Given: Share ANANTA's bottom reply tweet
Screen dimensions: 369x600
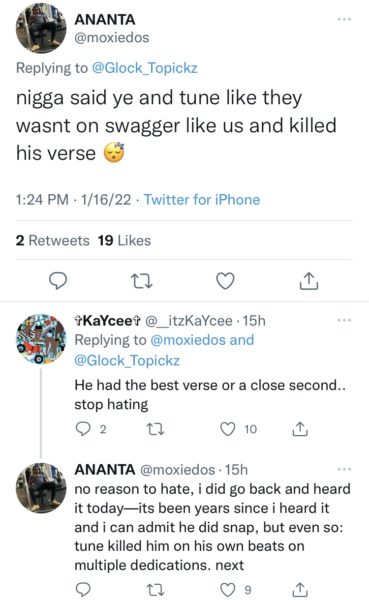Looking at the screenshot, I should [x=300, y=590].
